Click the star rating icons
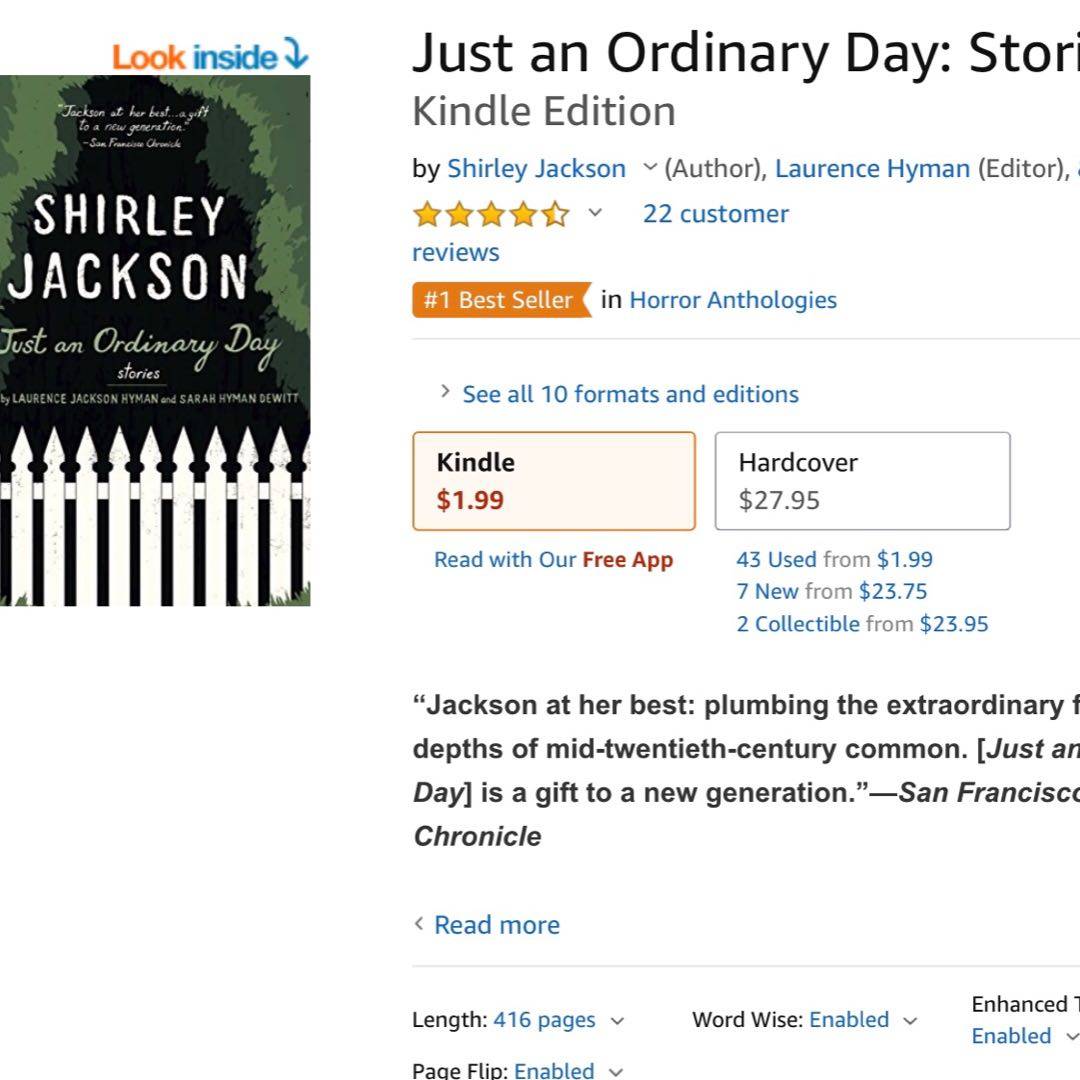This screenshot has height=1080, width=1080. [491, 214]
